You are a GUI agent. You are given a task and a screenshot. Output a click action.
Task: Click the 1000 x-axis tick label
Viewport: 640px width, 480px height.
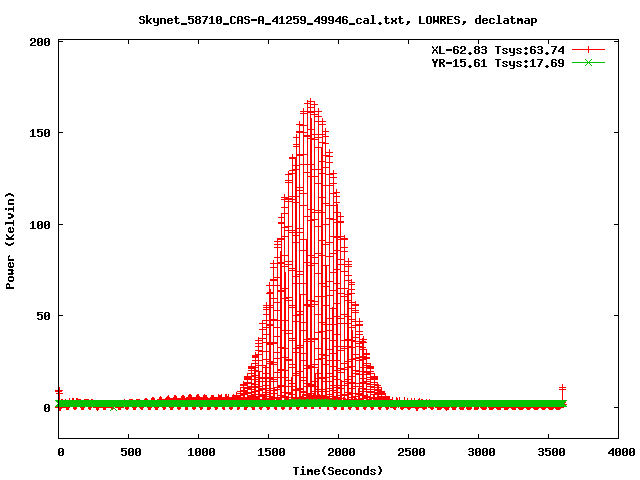tap(201, 452)
